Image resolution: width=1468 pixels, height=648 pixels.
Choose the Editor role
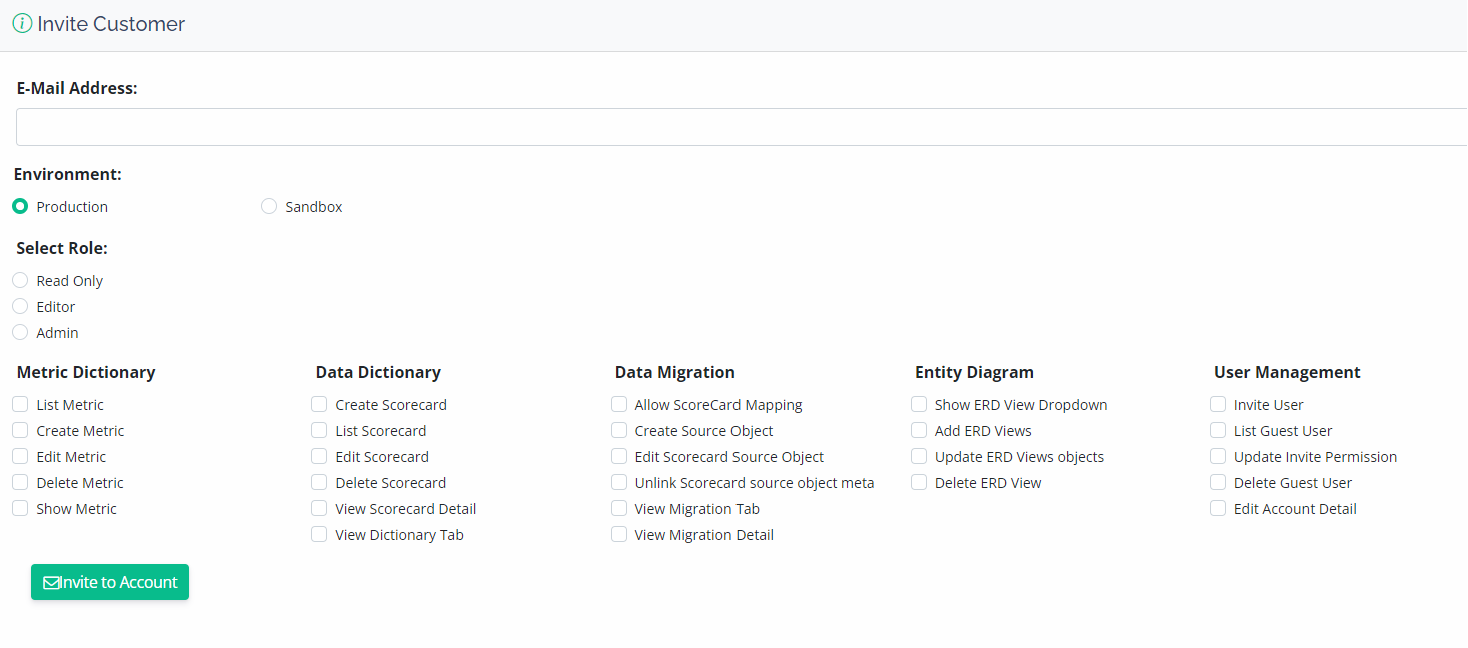tap(20, 306)
